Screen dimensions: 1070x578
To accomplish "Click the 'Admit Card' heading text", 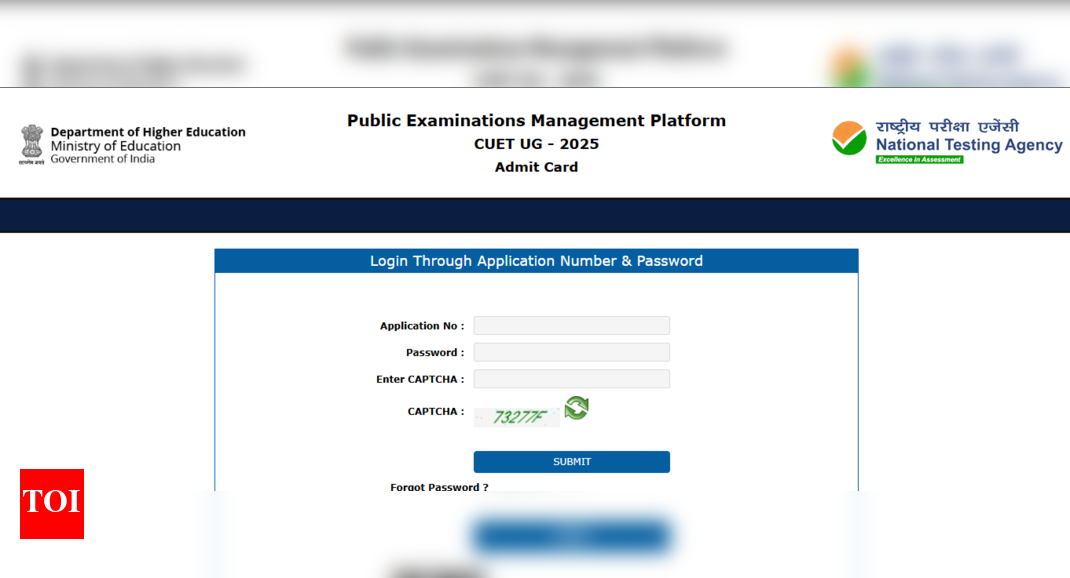I will 536,167.
